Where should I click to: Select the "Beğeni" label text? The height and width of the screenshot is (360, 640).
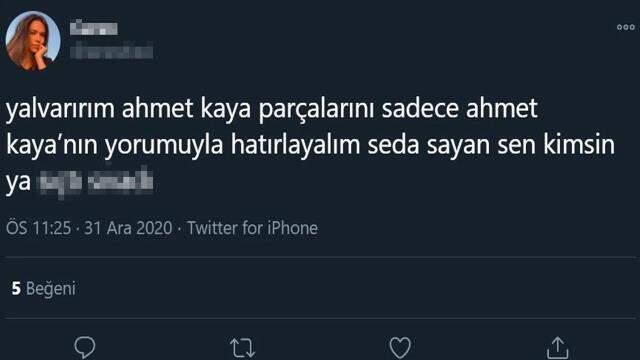pos(51,289)
